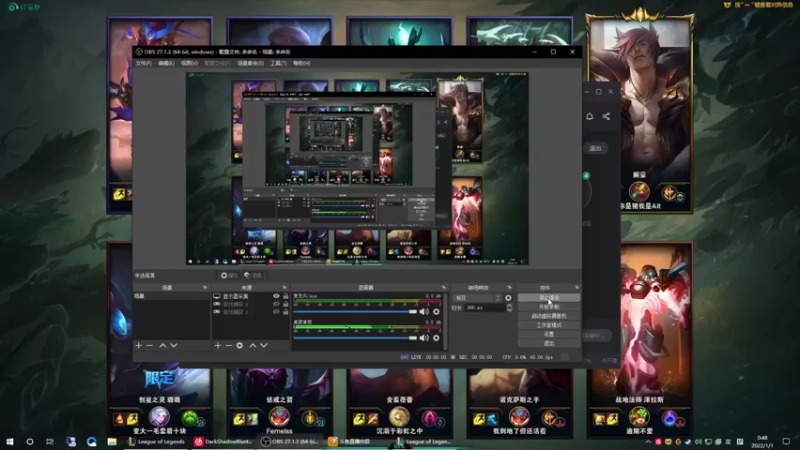Click 惩戒之箭 champion card
800x450 pixels.
tap(280, 403)
